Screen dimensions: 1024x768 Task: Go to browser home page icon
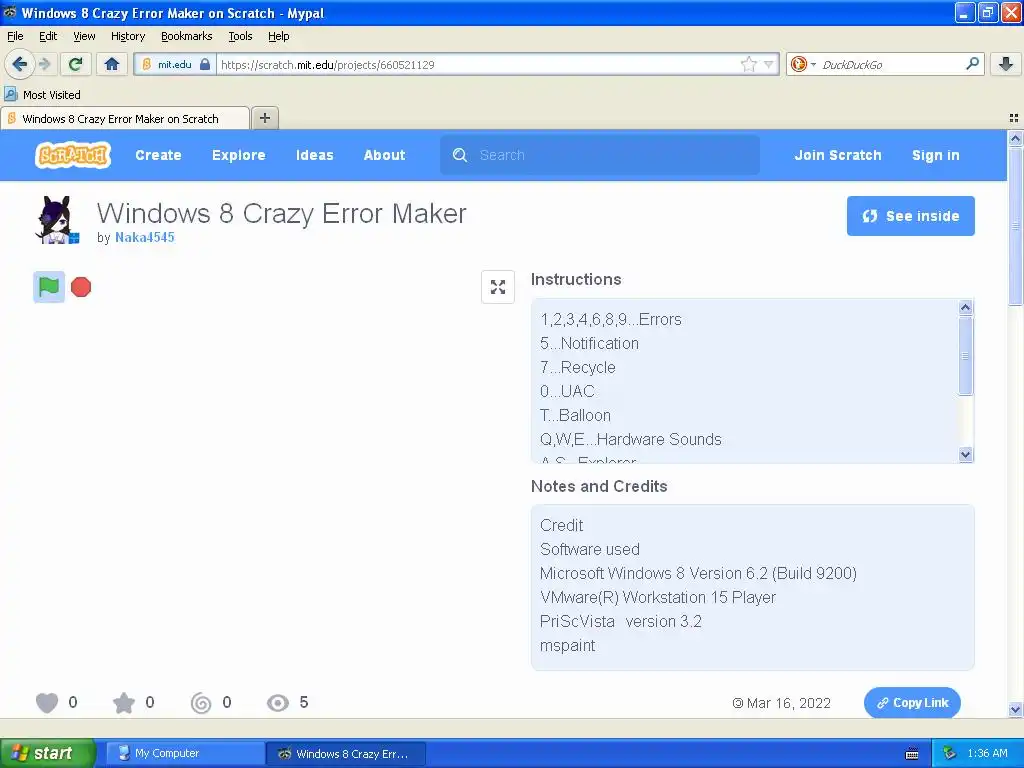coord(112,64)
